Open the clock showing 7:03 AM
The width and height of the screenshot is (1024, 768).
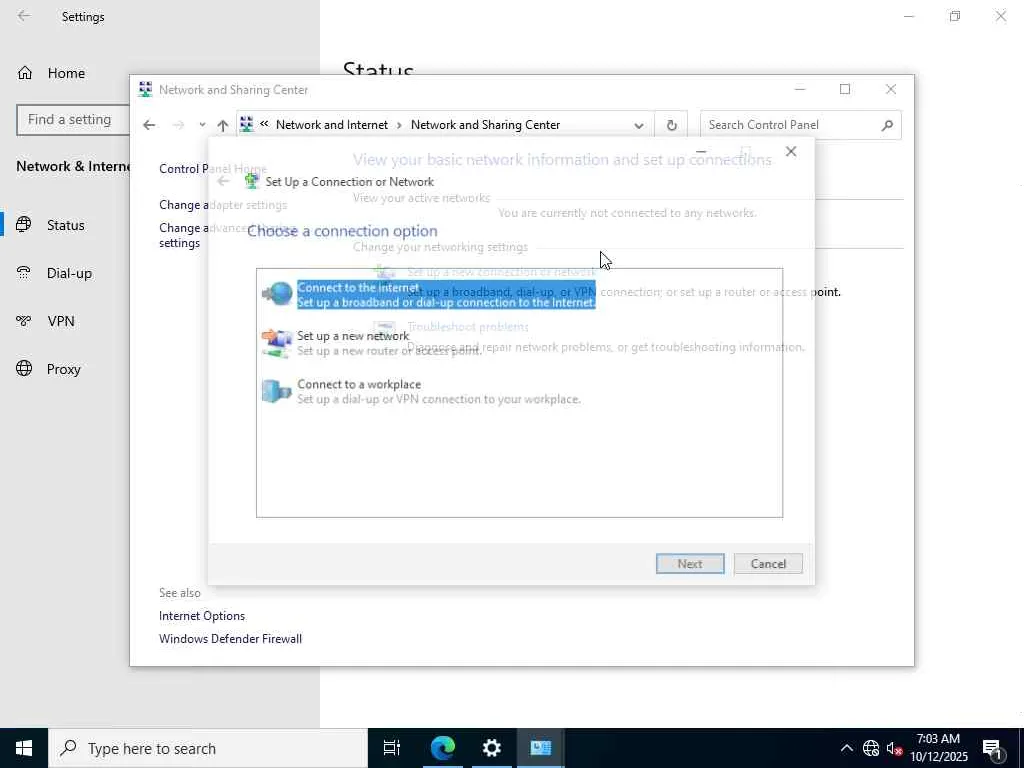tap(938, 748)
